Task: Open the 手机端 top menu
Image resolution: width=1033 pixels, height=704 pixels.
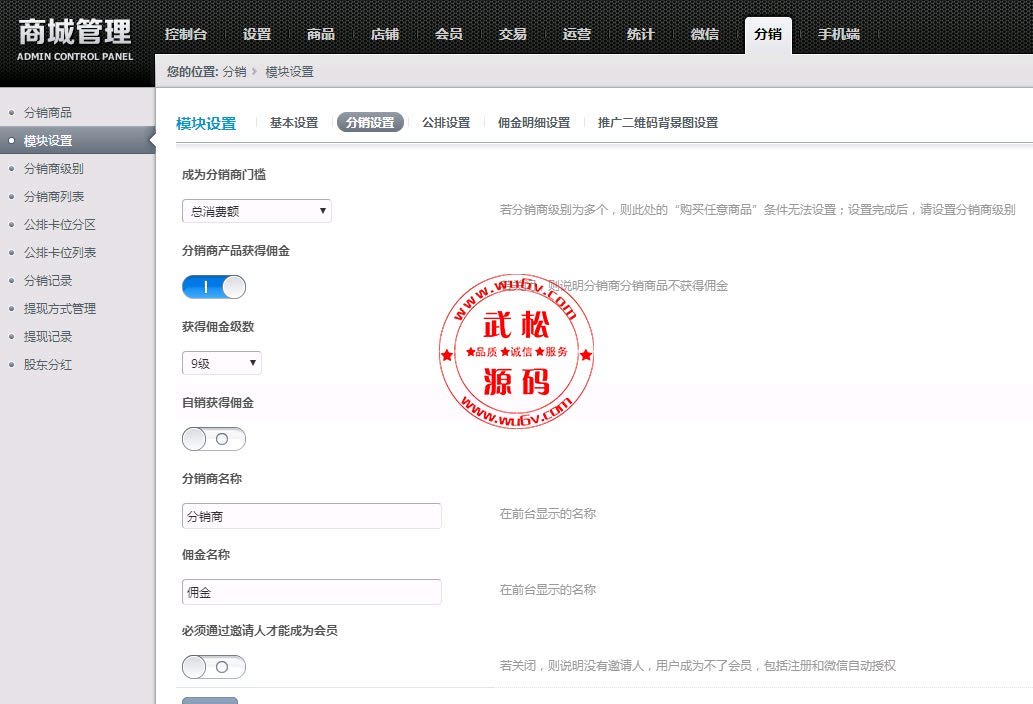Action: (839, 34)
